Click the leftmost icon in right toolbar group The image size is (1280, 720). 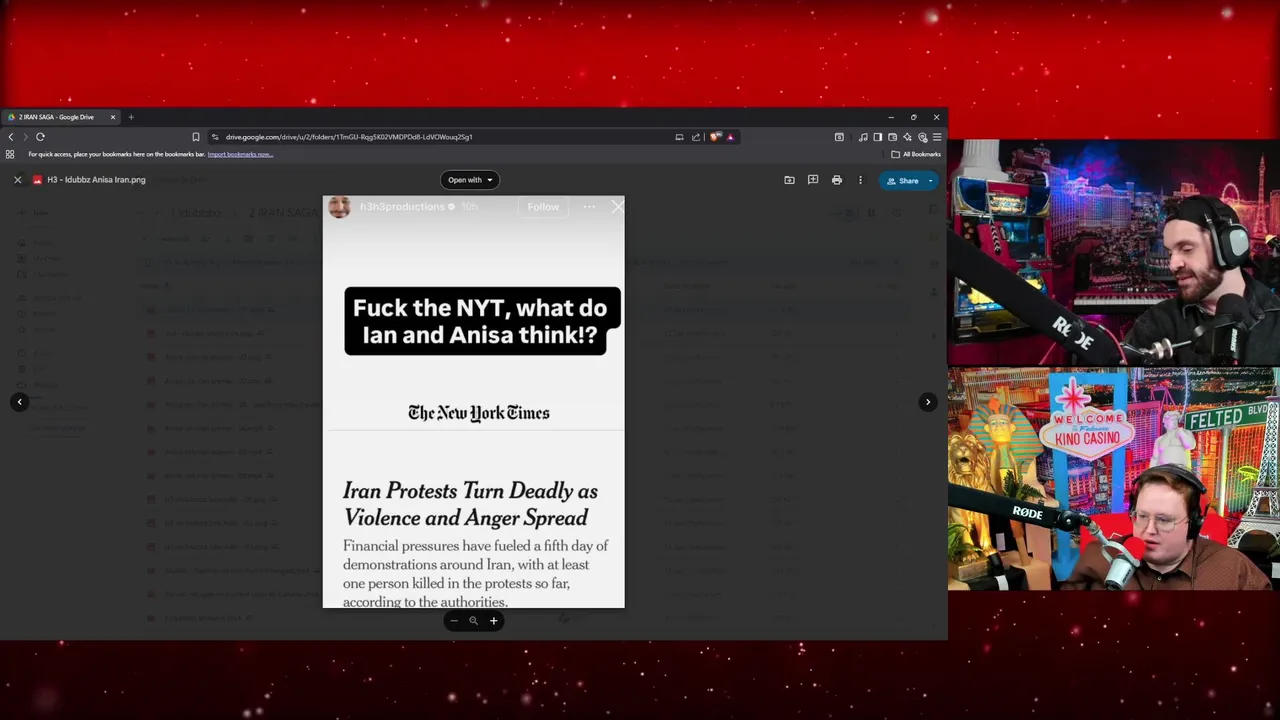pyautogui.click(x=839, y=137)
